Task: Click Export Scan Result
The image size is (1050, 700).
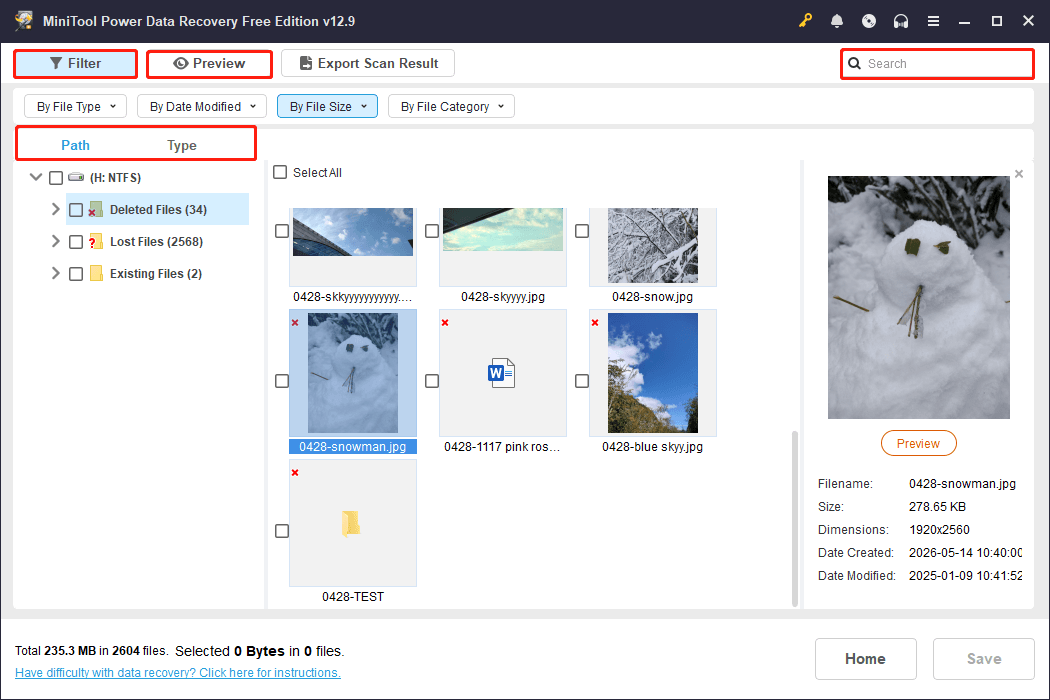Action: click(x=368, y=63)
